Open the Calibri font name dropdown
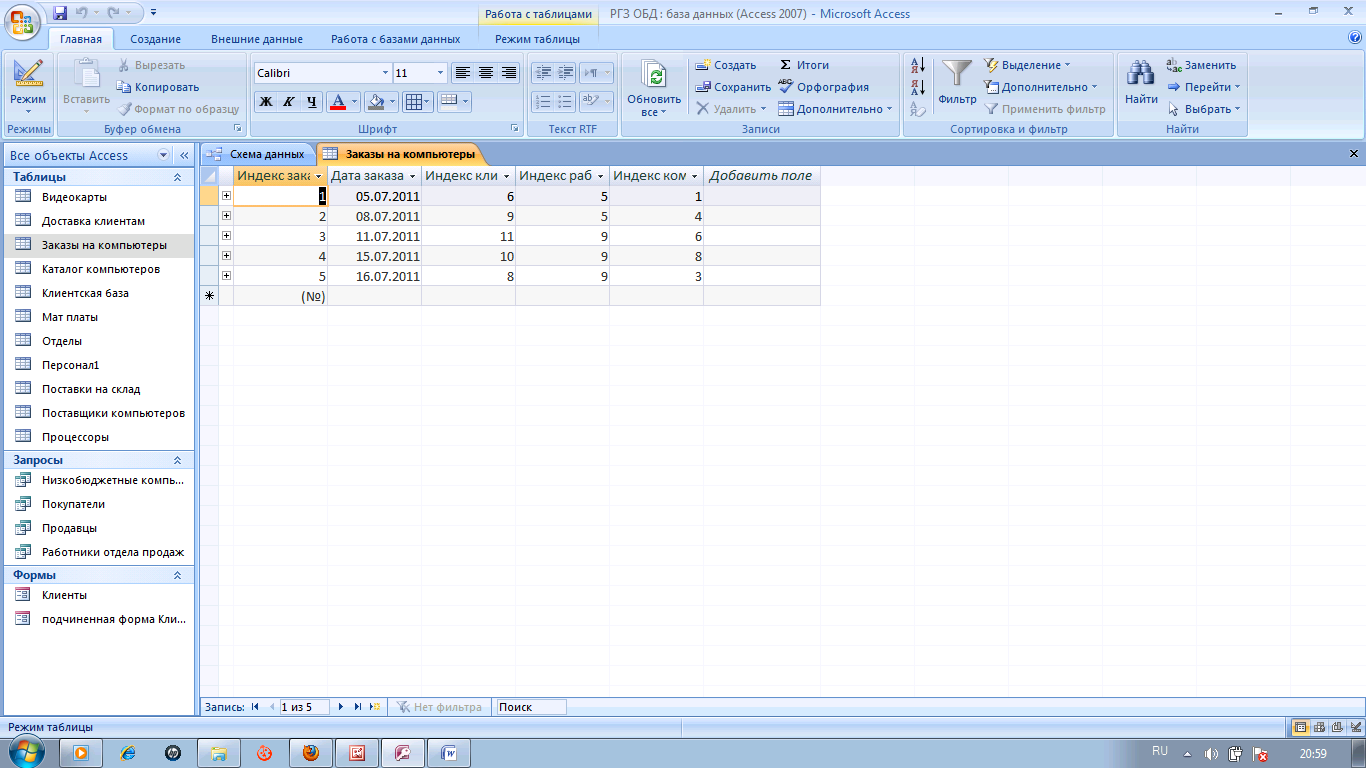1366x768 pixels. click(385, 73)
